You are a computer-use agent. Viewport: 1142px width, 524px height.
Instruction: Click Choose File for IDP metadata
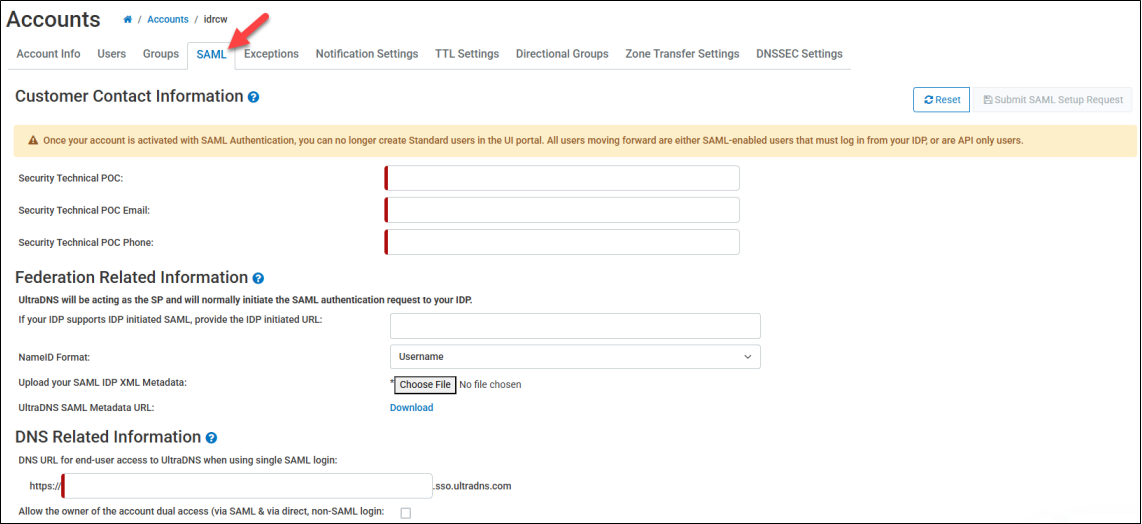pyautogui.click(x=425, y=385)
